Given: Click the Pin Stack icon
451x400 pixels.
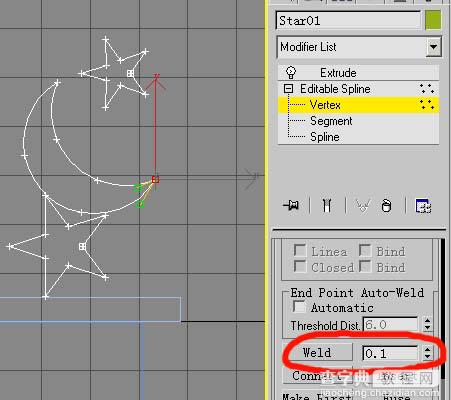Looking at the screenshot, I should point(291,205).
